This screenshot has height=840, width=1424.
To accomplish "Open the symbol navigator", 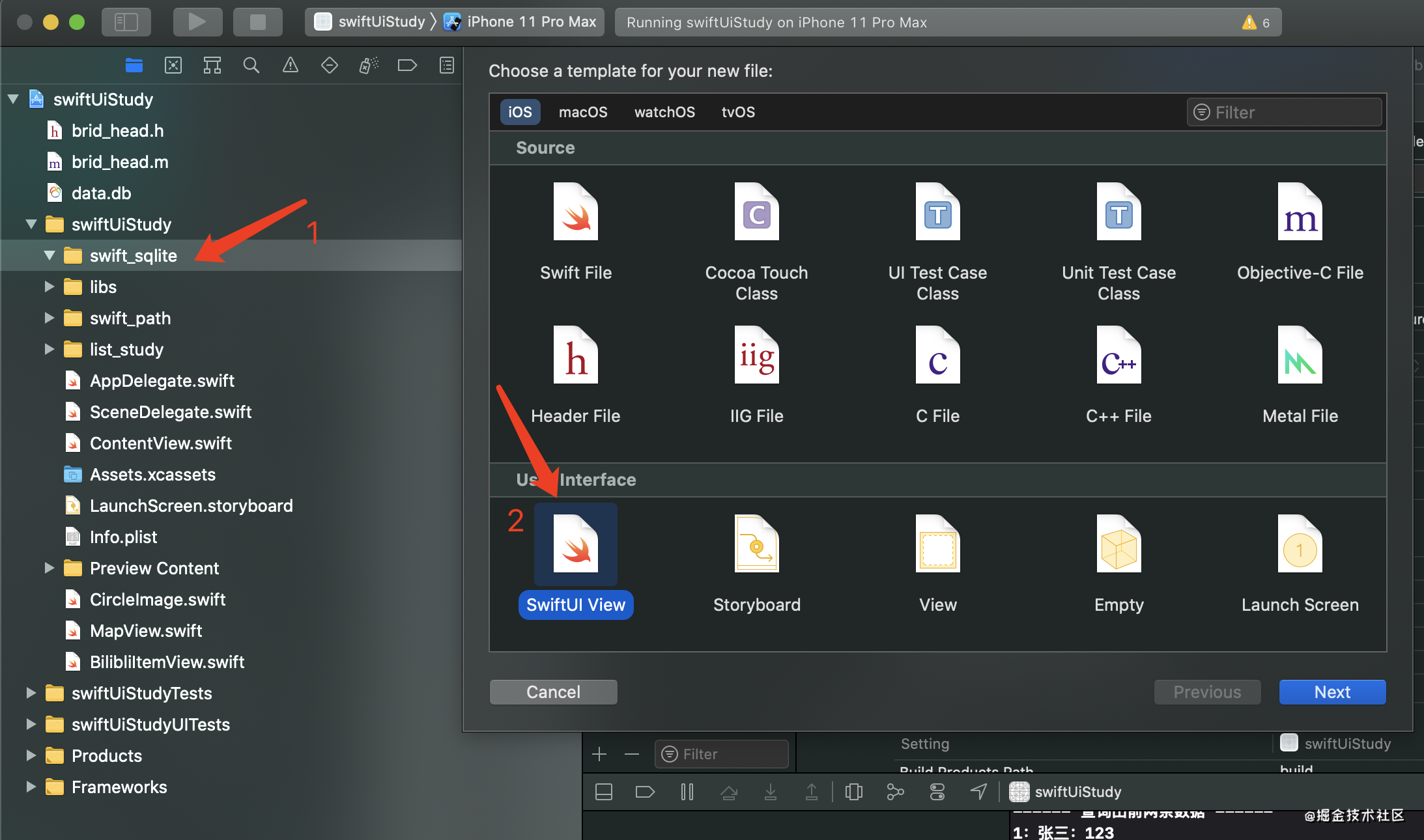I will (x=212, y=65).
